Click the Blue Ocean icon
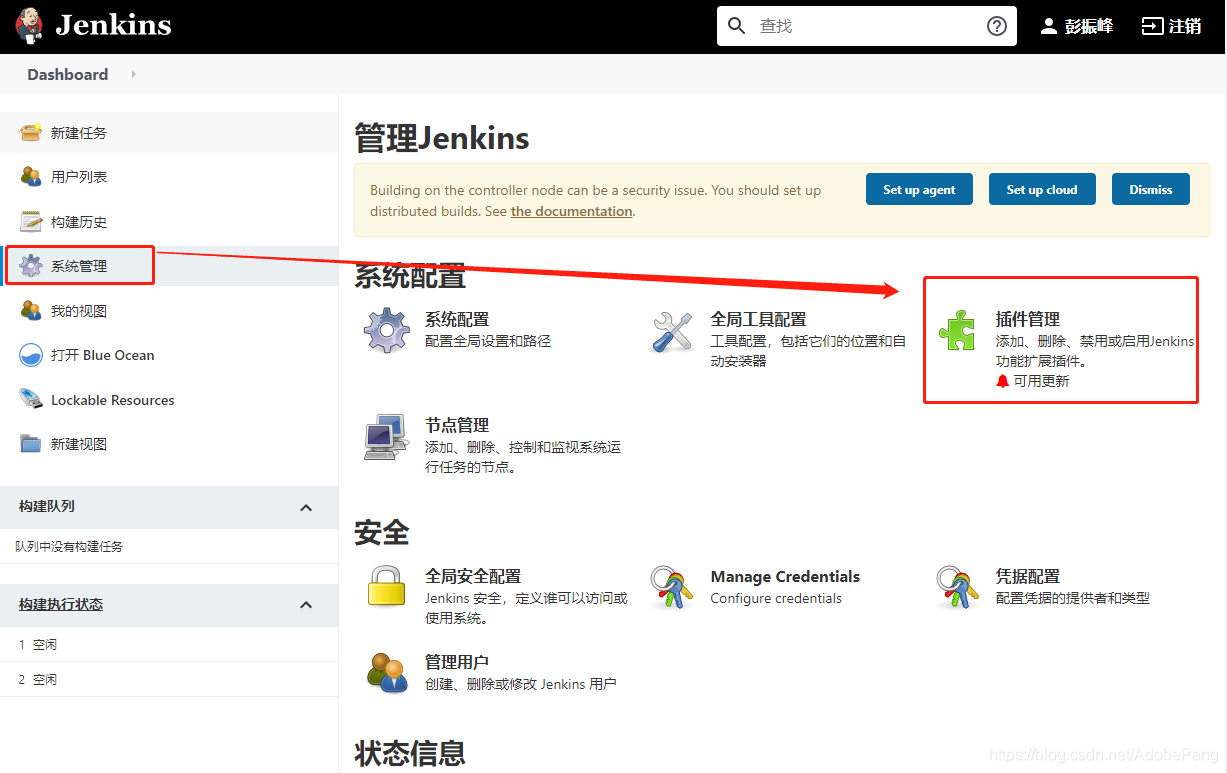The width and height of the screenshot is (1227, 773). [x=31, y=355]
